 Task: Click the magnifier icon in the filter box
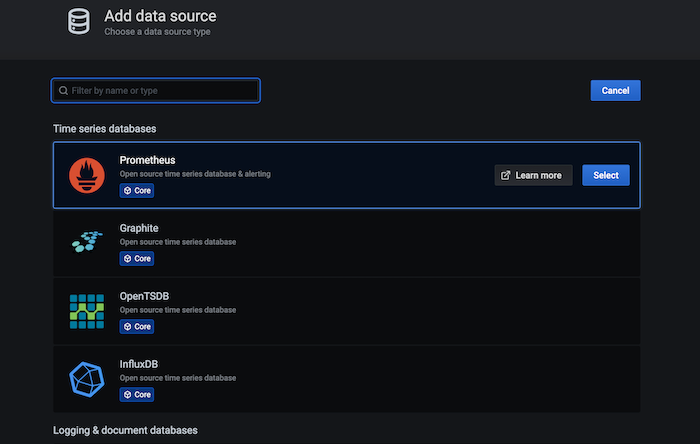coord(63,91)
